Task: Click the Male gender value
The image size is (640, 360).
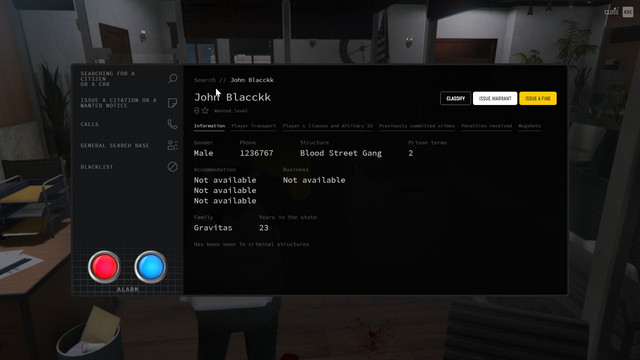Action: click(203, 153)
